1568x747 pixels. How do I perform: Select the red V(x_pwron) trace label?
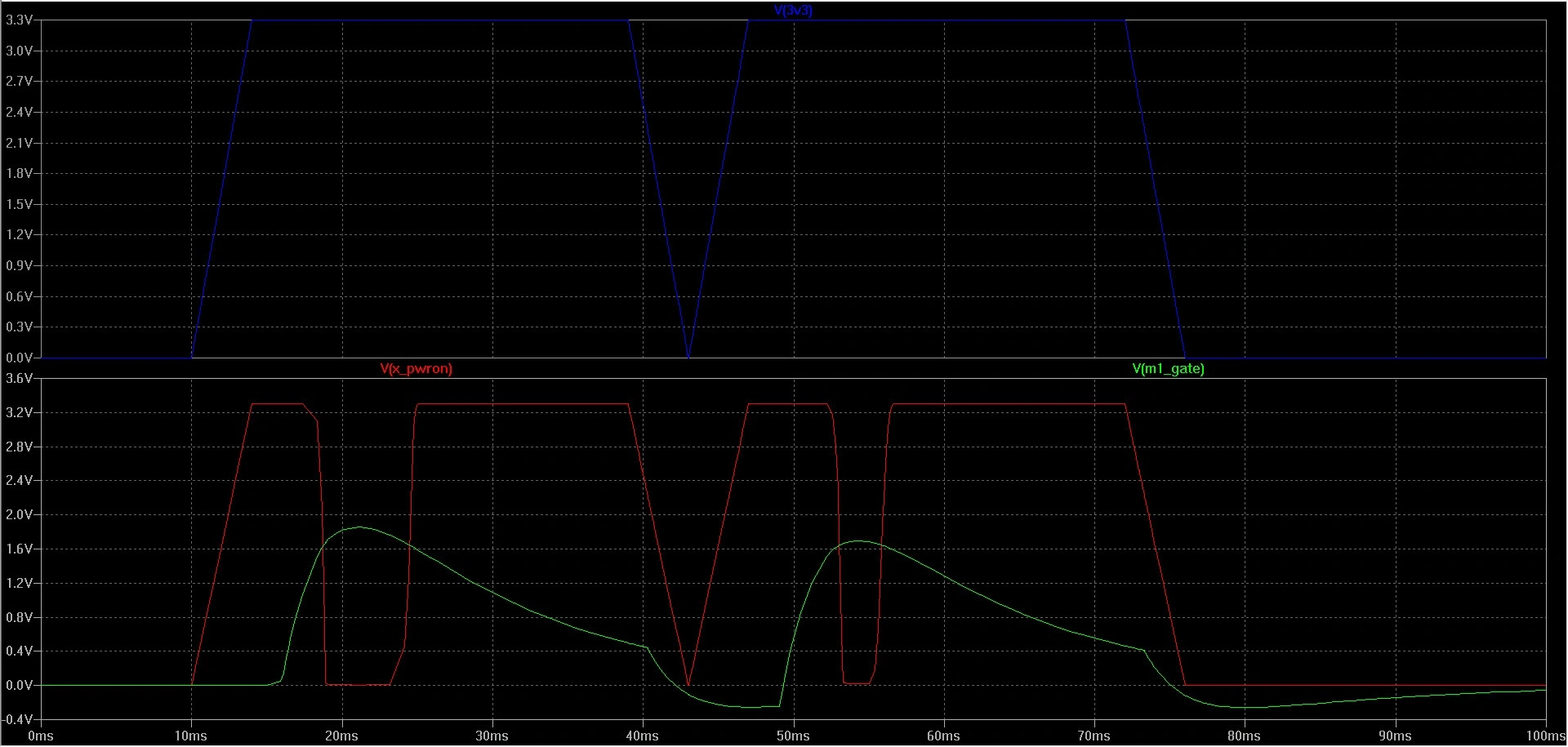[416, 369]
